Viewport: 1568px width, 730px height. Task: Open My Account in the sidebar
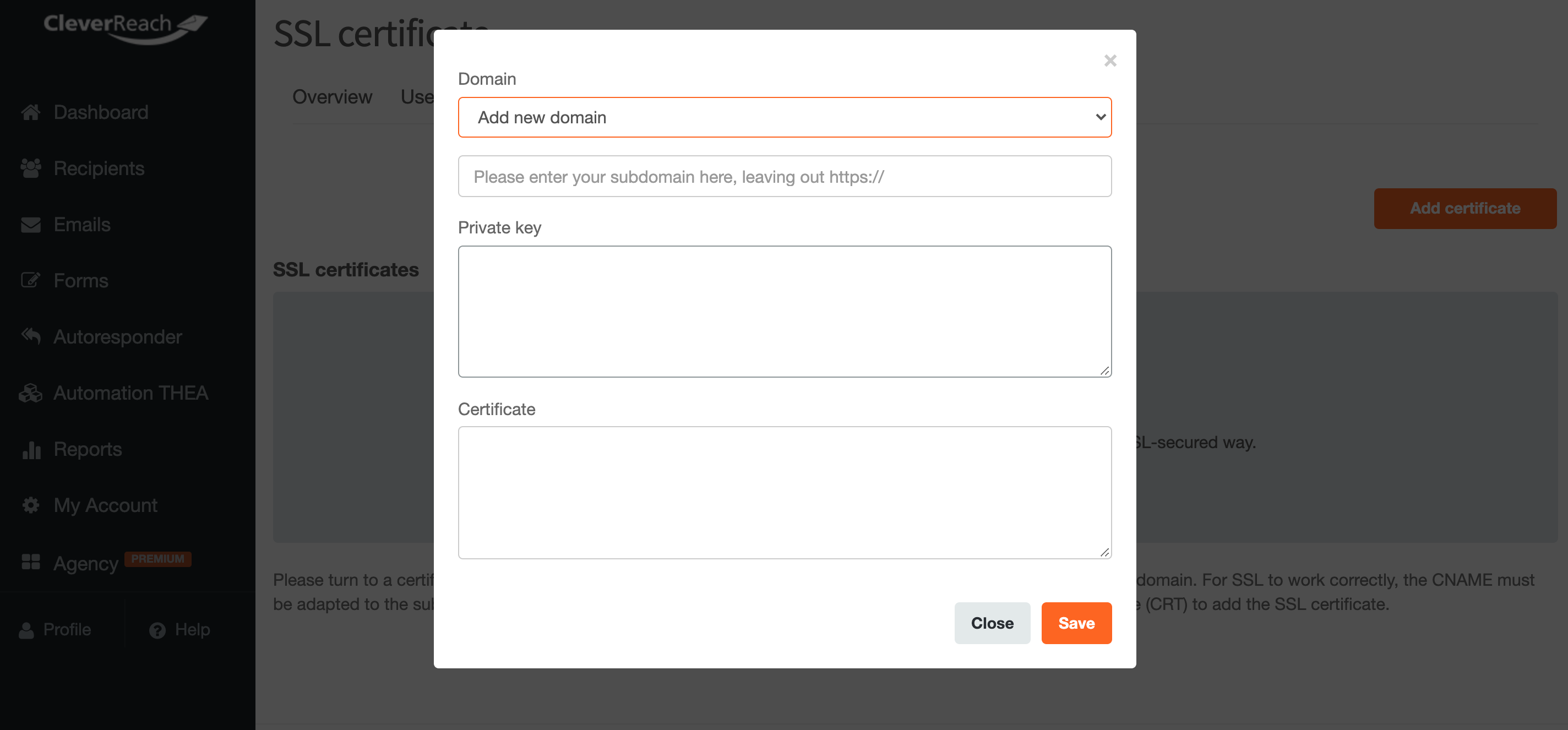pyautogui.click(x=106, y=505)
